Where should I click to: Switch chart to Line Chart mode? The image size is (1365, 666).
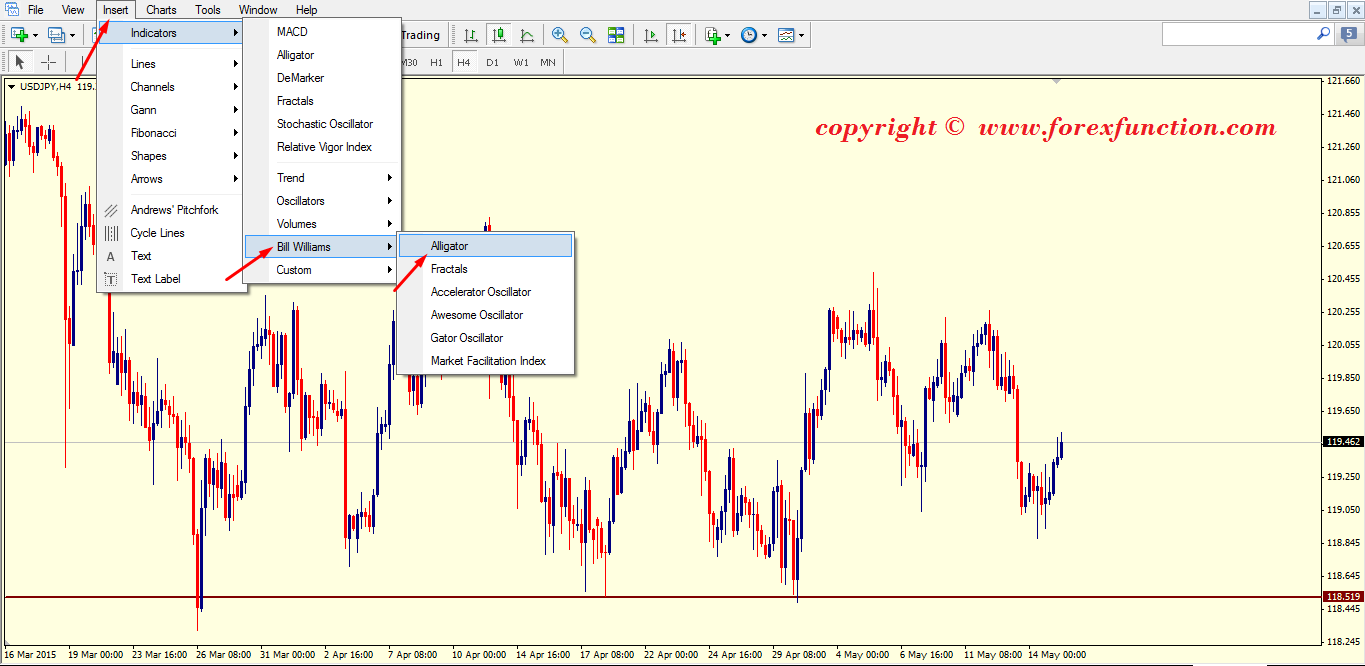[x=527, y=35]
